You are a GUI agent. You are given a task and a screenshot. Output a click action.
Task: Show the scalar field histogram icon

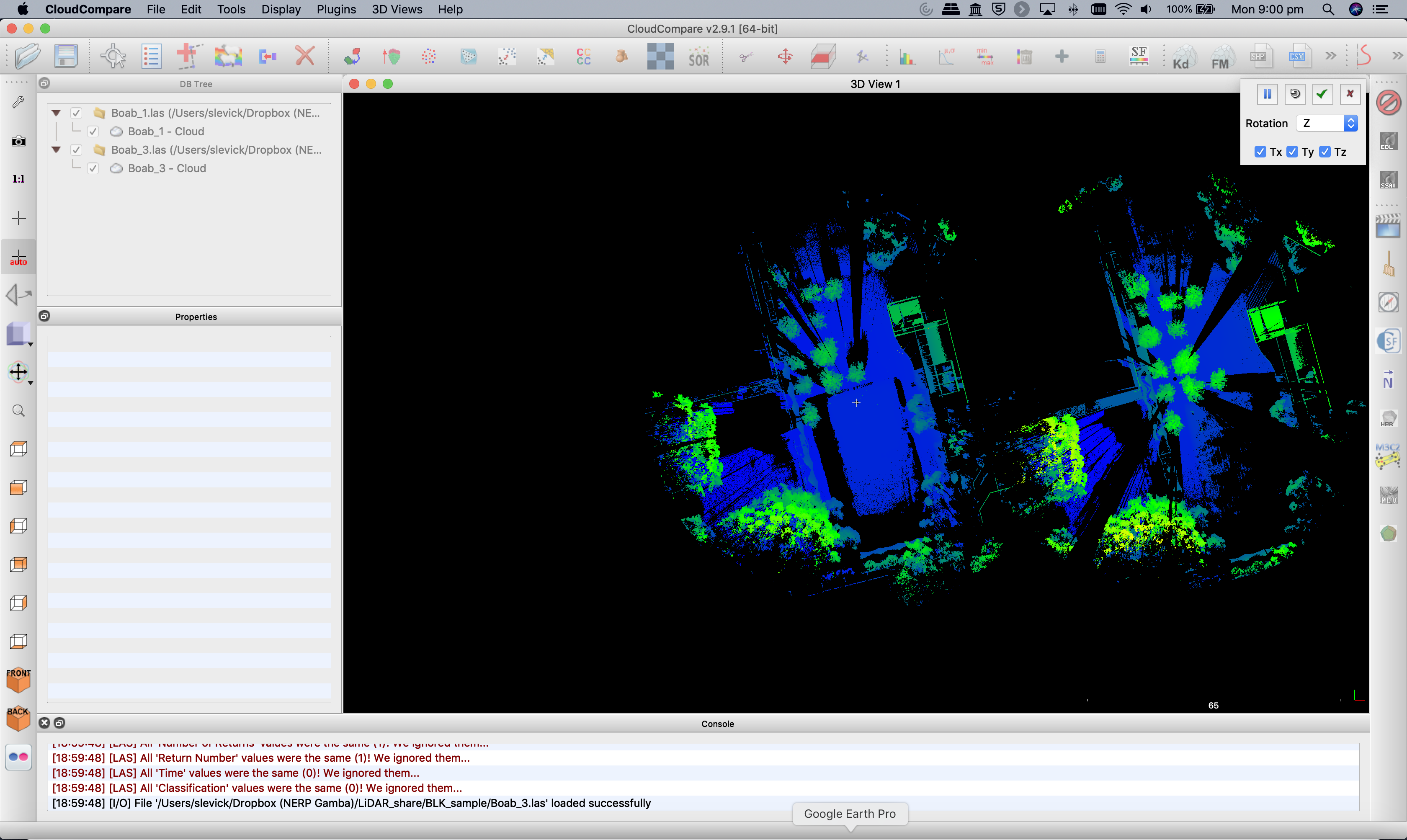point(908,57)
